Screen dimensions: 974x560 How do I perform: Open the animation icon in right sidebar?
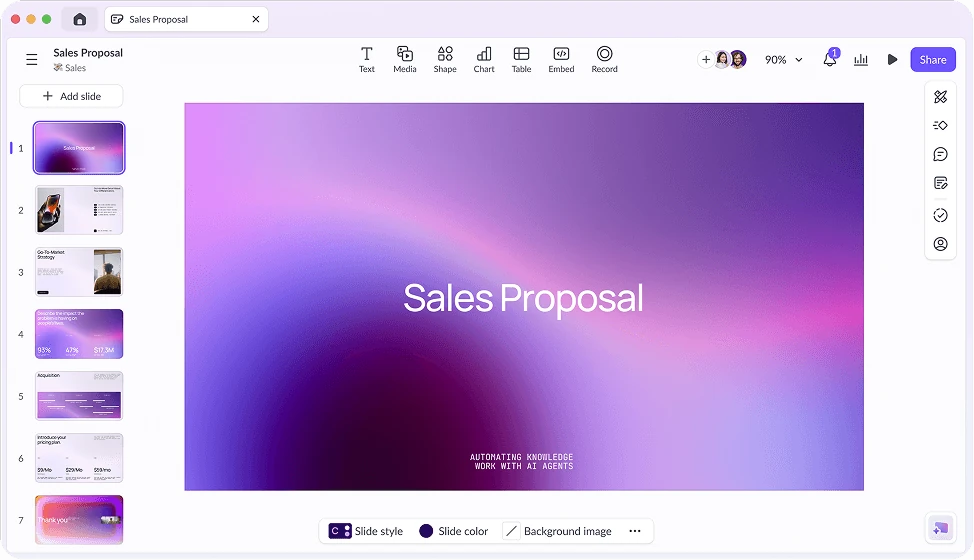pos(940,125)
